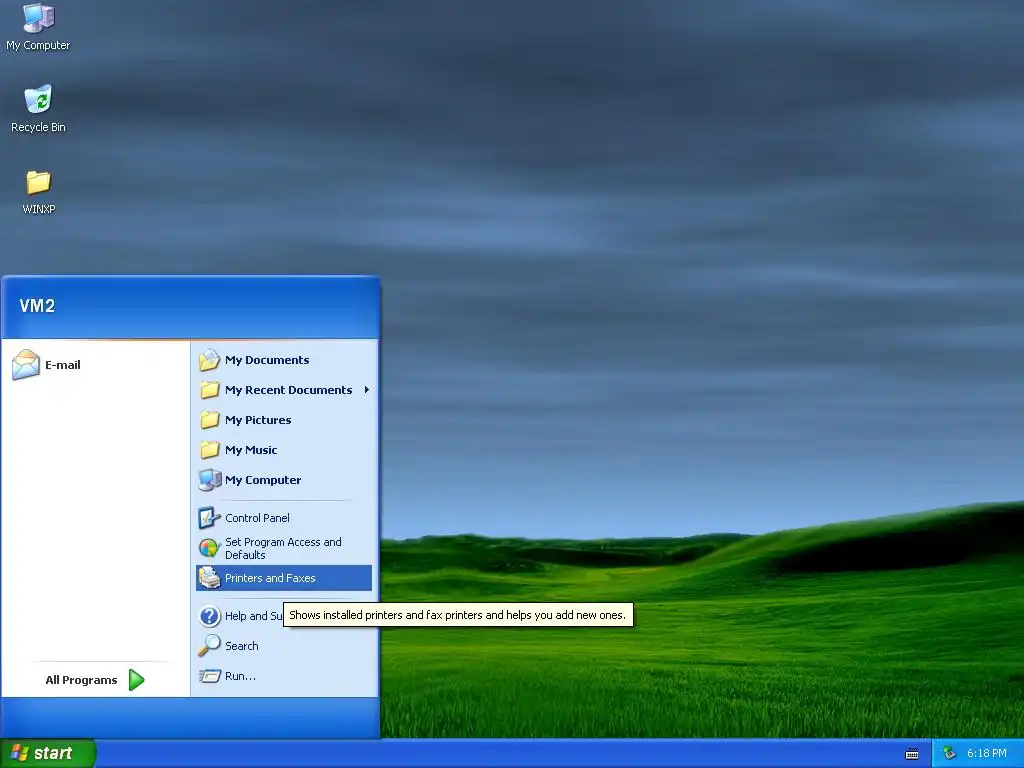
Task: Click the keyboard icon in the taskbar
Action: pyautogui.click(x=912, y=754)
